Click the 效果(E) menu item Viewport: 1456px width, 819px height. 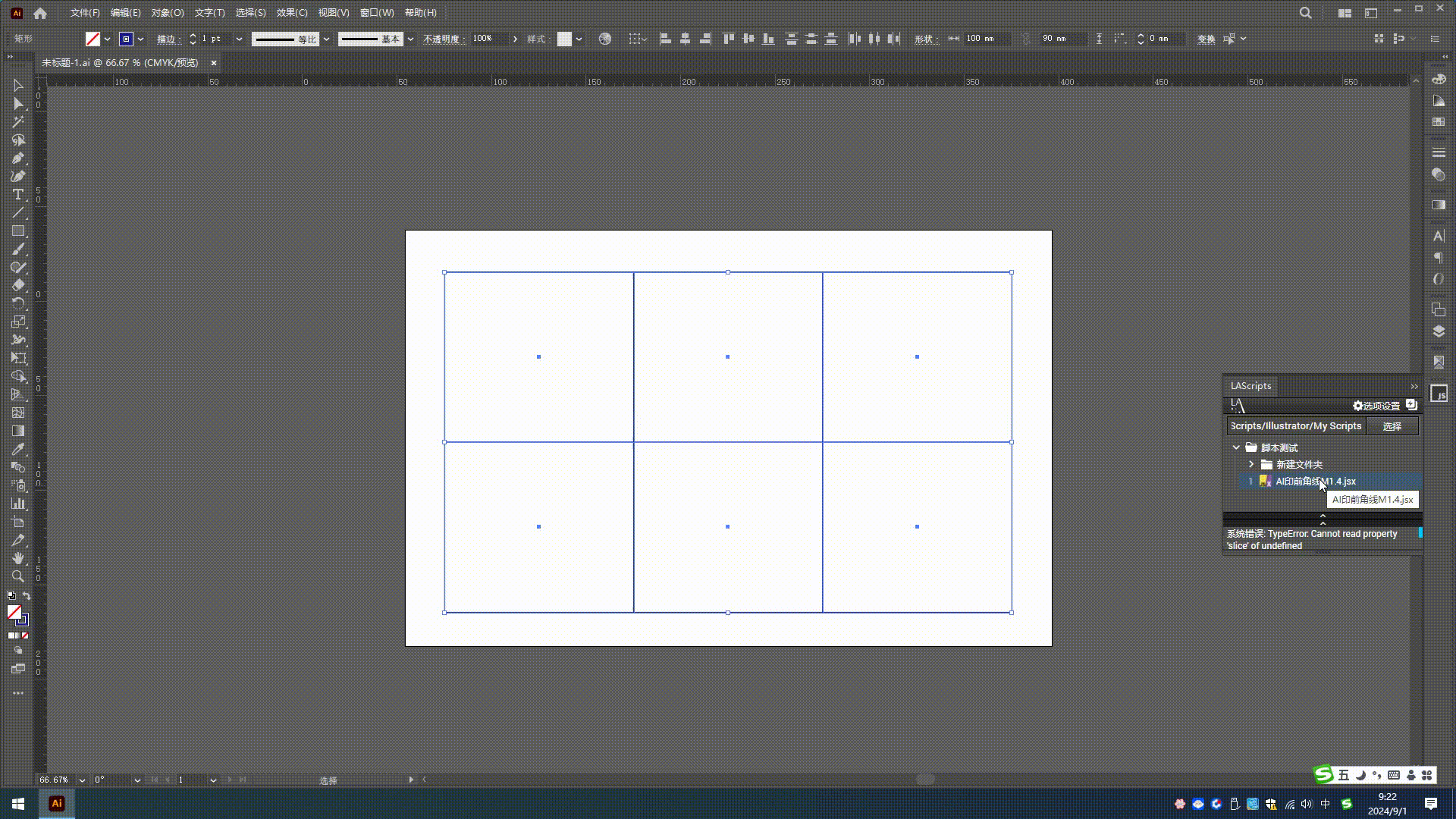coord(290,12)
